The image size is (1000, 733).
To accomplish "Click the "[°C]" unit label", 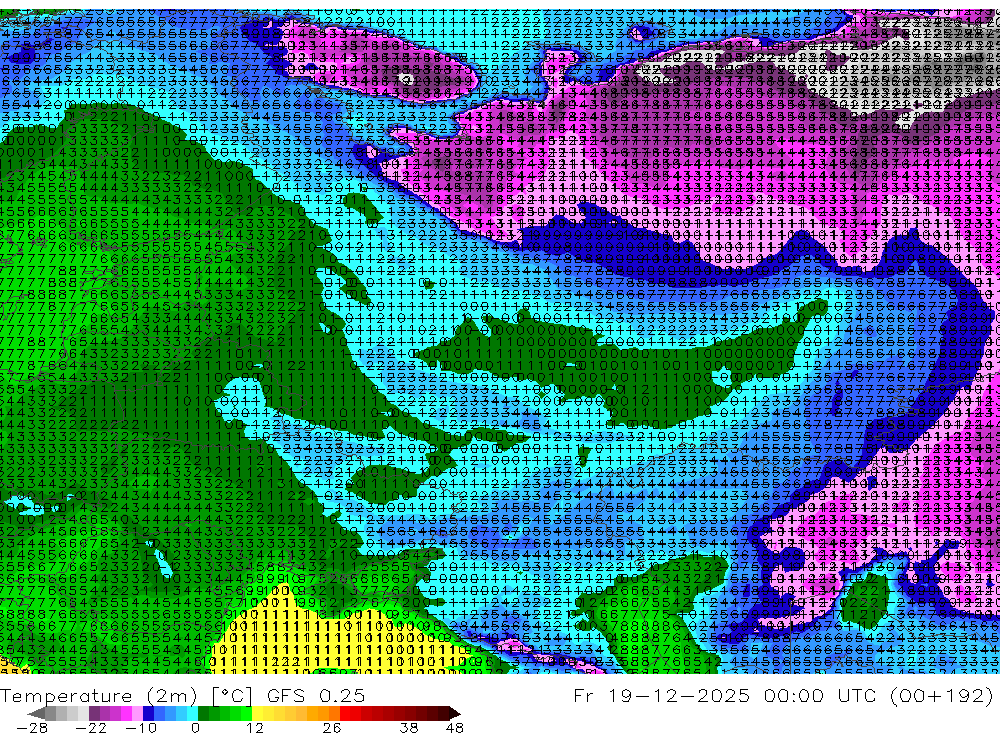I will [232, 695].
